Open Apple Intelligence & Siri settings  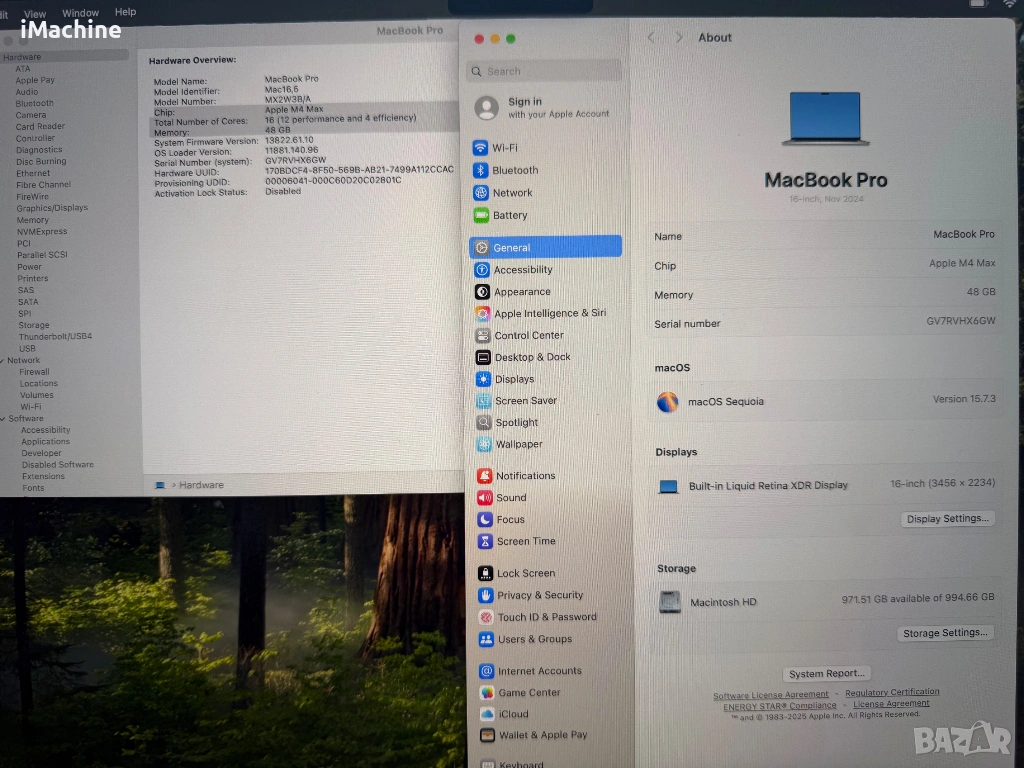click(549, 313)
